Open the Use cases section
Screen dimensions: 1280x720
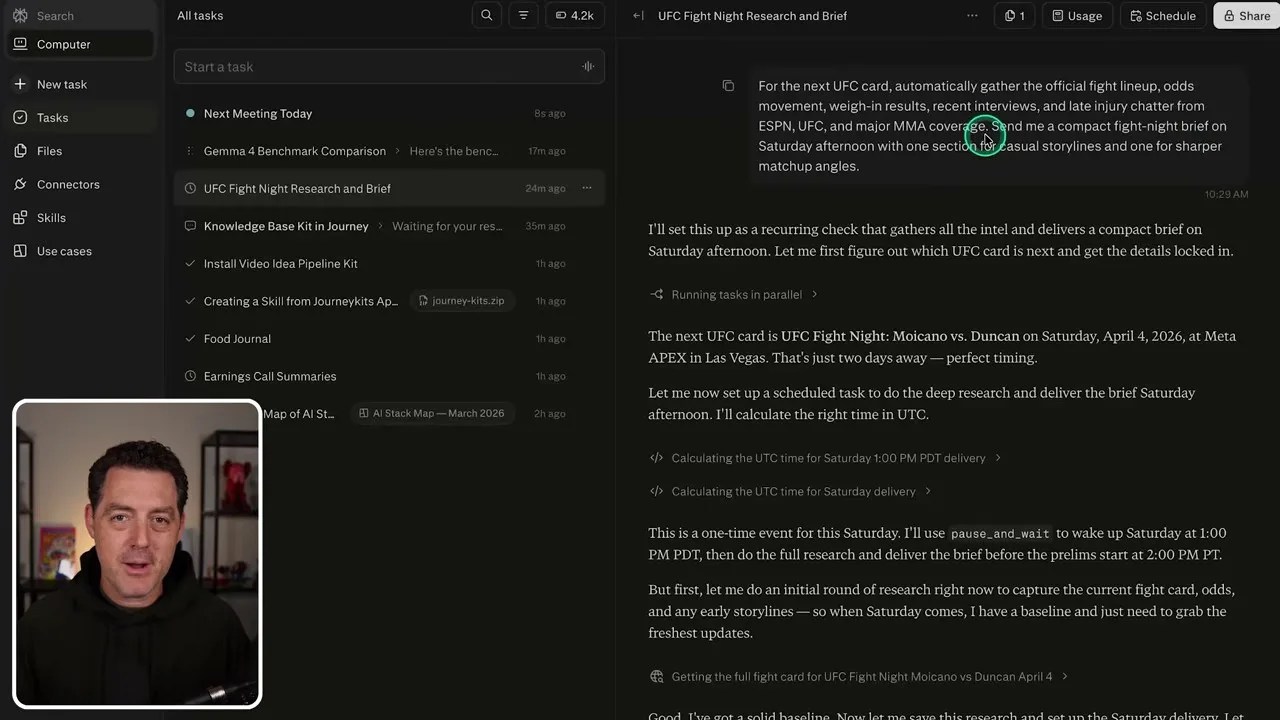pos(82,251)
